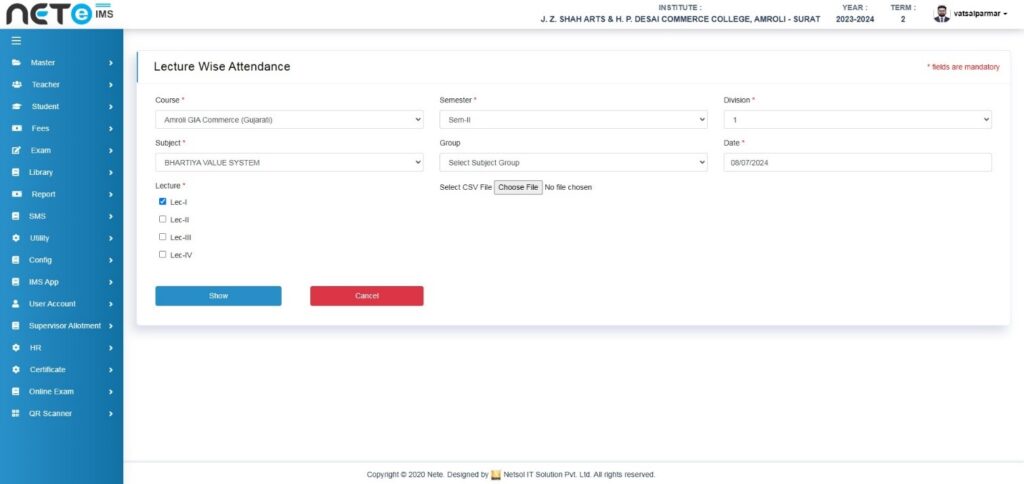Click the red Cancel button
This screenshot has height=484, width=1024.
click(366, 296)
